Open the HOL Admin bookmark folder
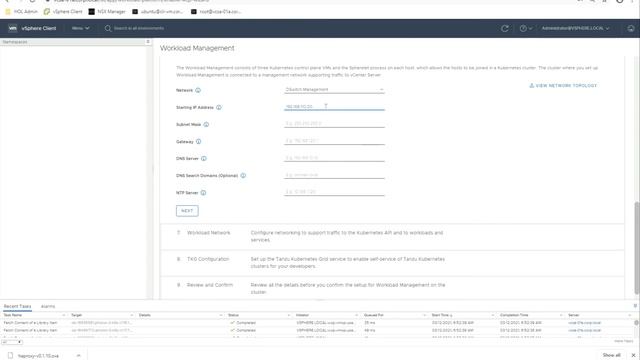Viewport: 640px width, 360px height. [x=21, y=12]
